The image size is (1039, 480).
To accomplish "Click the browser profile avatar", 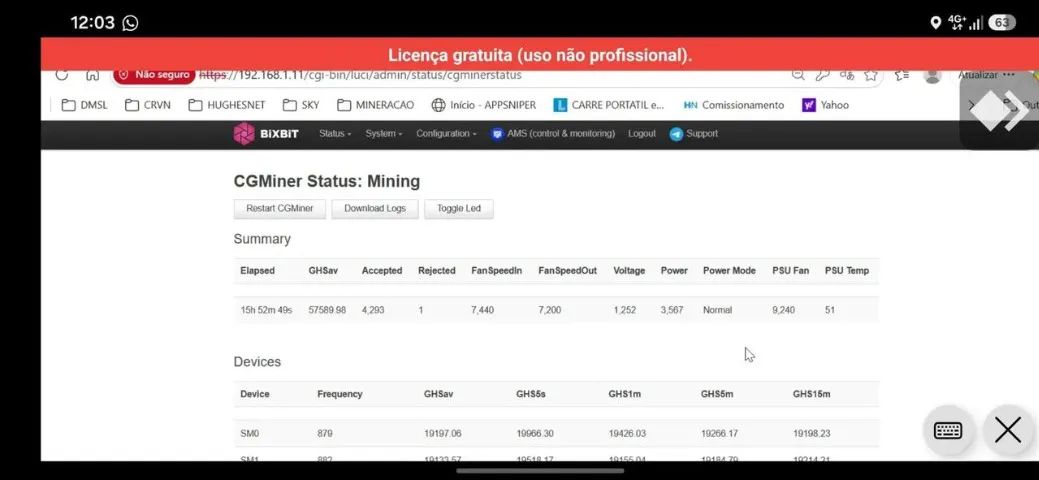I will 932,76.
